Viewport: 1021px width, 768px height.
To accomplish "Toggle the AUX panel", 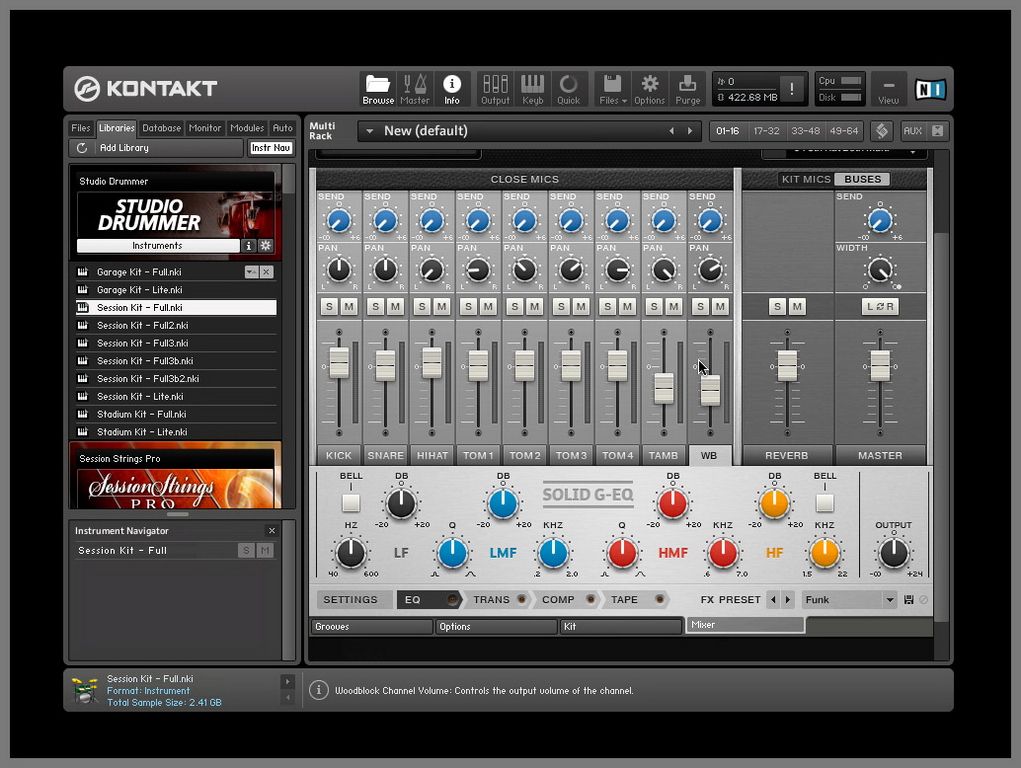I will 912,131.
